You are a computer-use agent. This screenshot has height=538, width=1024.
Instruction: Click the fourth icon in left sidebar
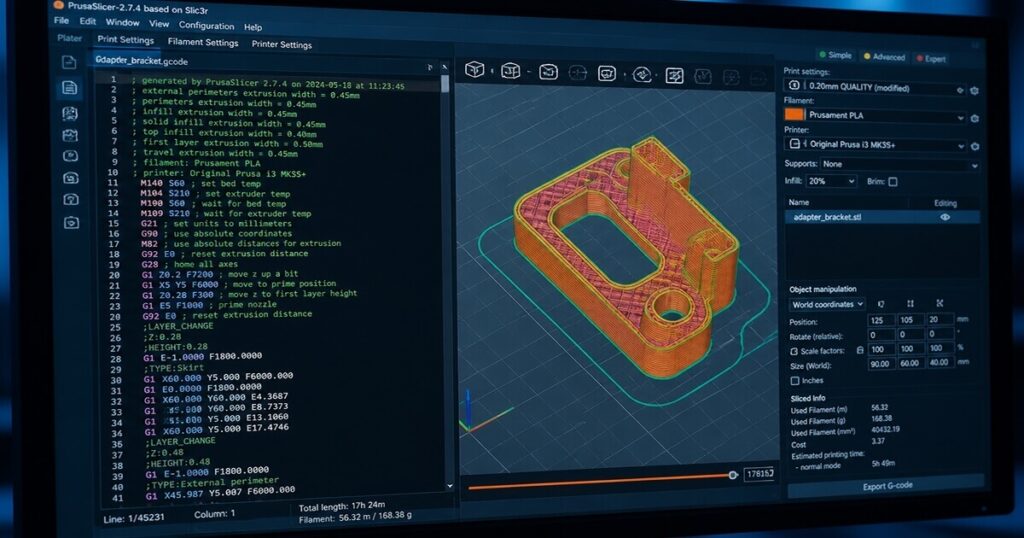click(70, 136)
